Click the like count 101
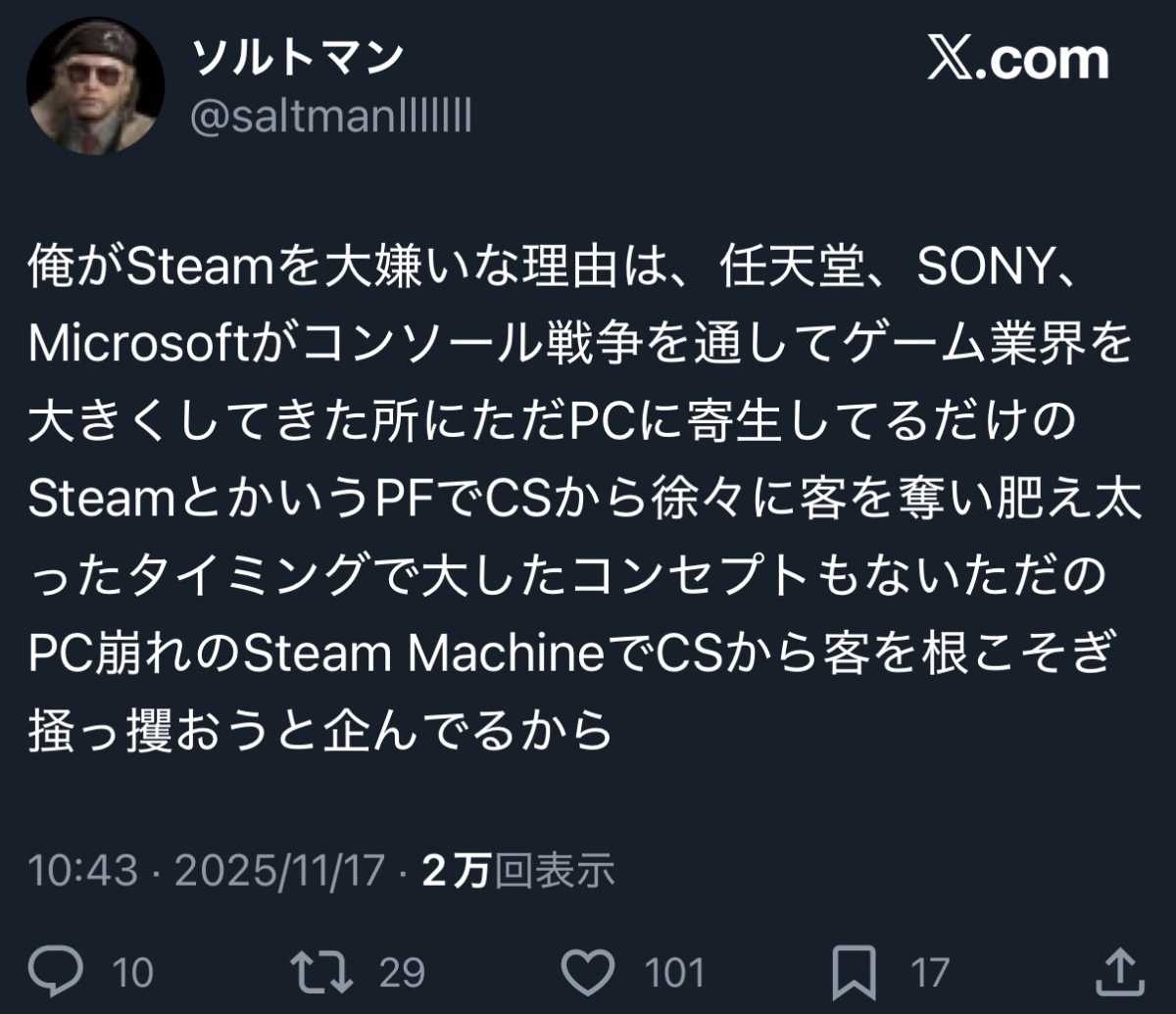This screenshot has width=1176, height=1014. (x=674, y=973)
